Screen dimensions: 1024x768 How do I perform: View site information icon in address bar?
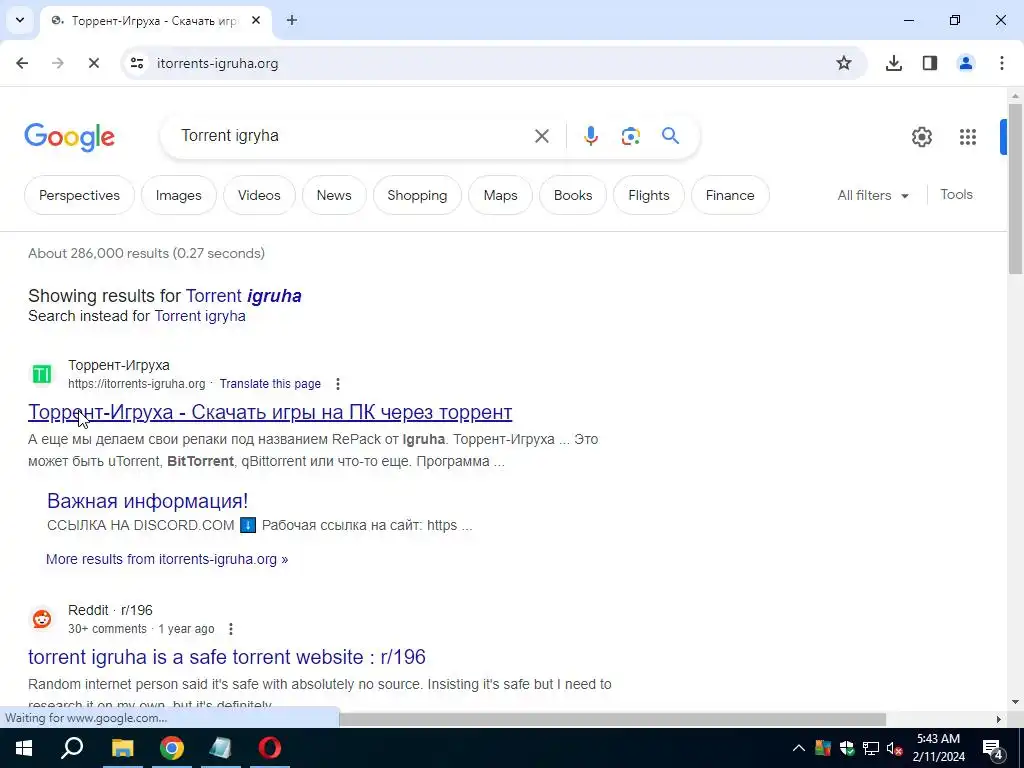point(137,63)
